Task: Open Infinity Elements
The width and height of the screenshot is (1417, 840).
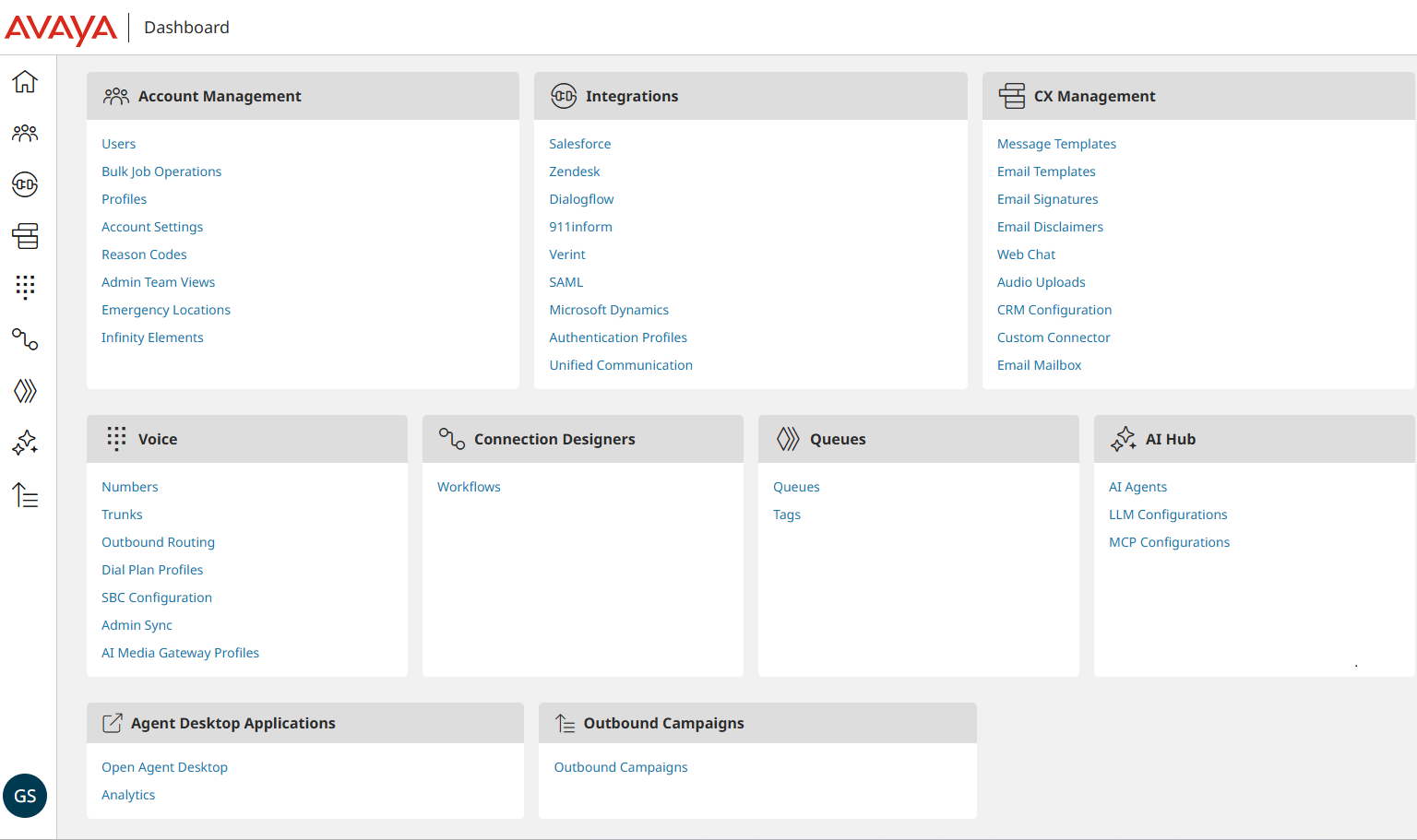Action: click(152, 337)
